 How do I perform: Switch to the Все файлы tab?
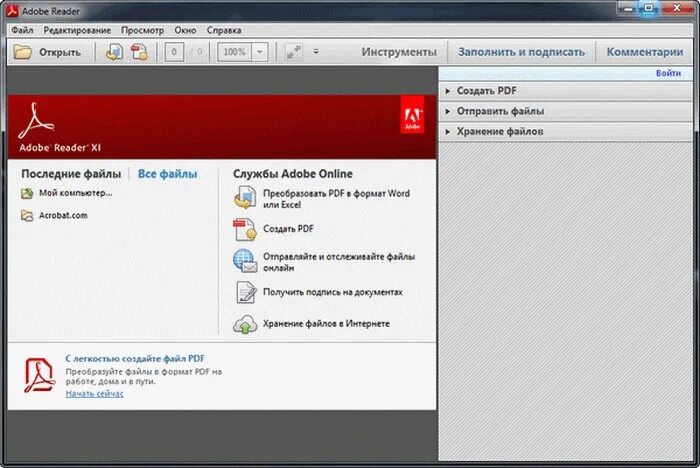[x=167, y=174]
